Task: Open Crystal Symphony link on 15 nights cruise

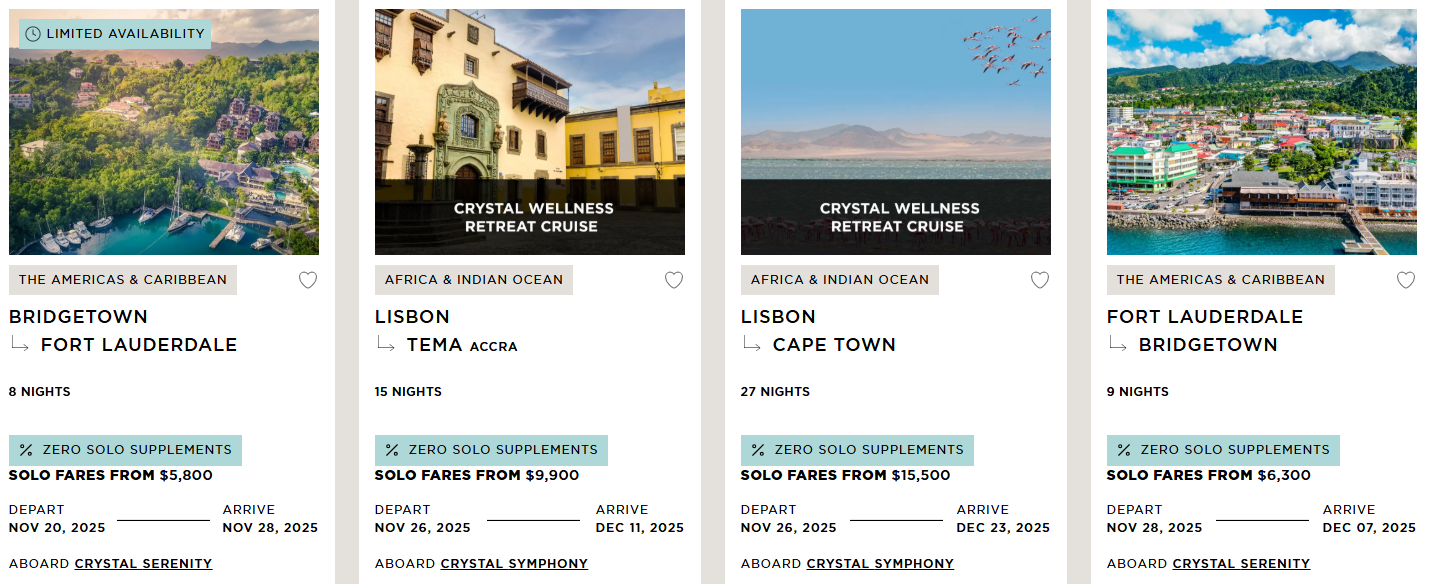Action: tap(514, 564)
